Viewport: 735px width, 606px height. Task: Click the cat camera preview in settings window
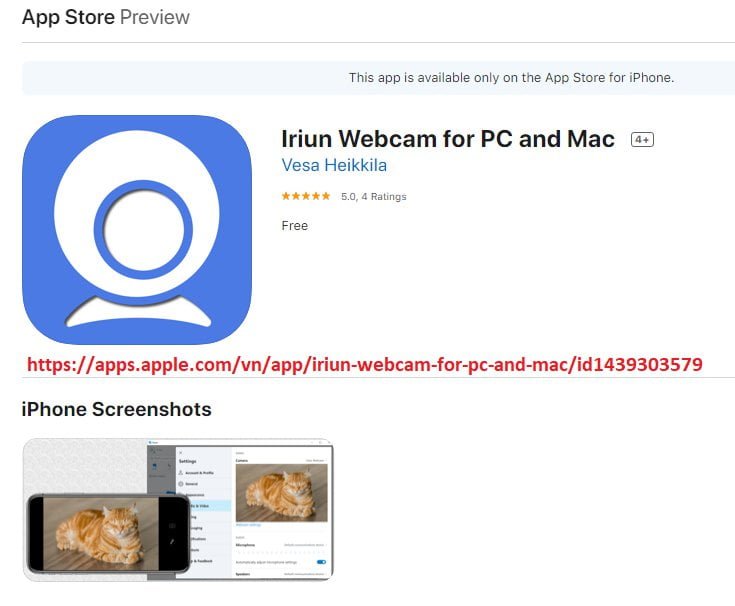(x=281, y=493)
